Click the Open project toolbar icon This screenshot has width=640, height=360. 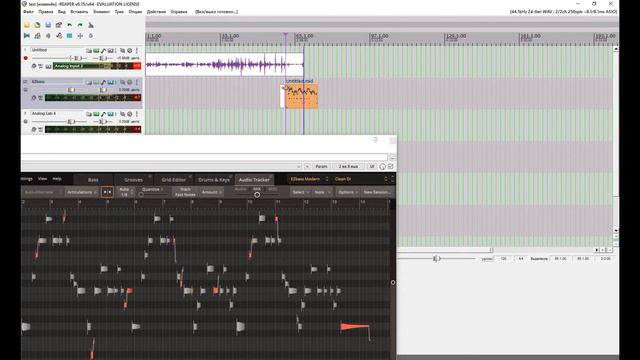(38, 25)
